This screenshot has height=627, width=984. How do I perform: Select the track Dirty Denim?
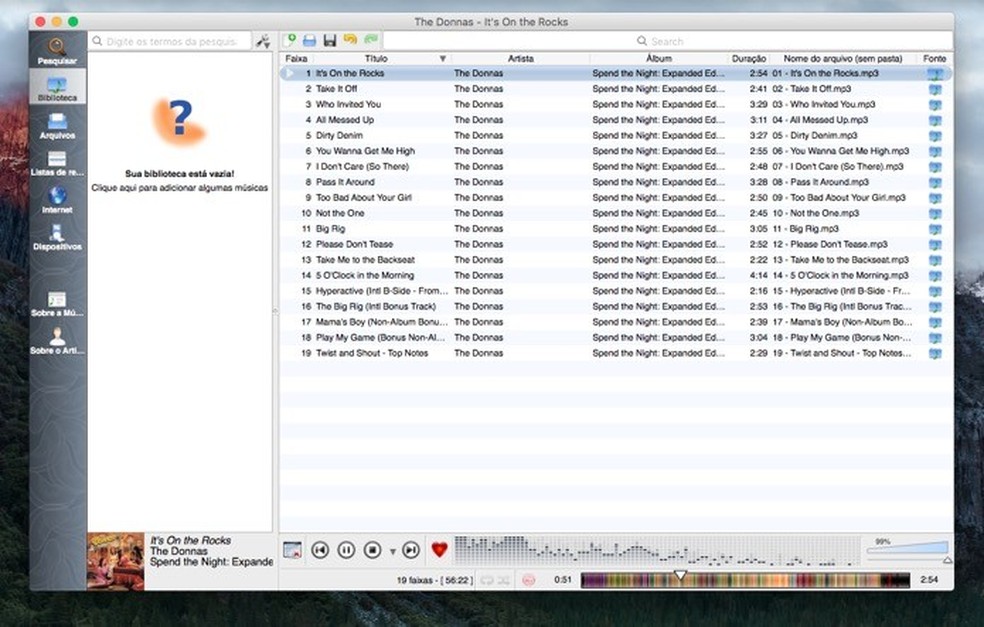coord(339,136)
